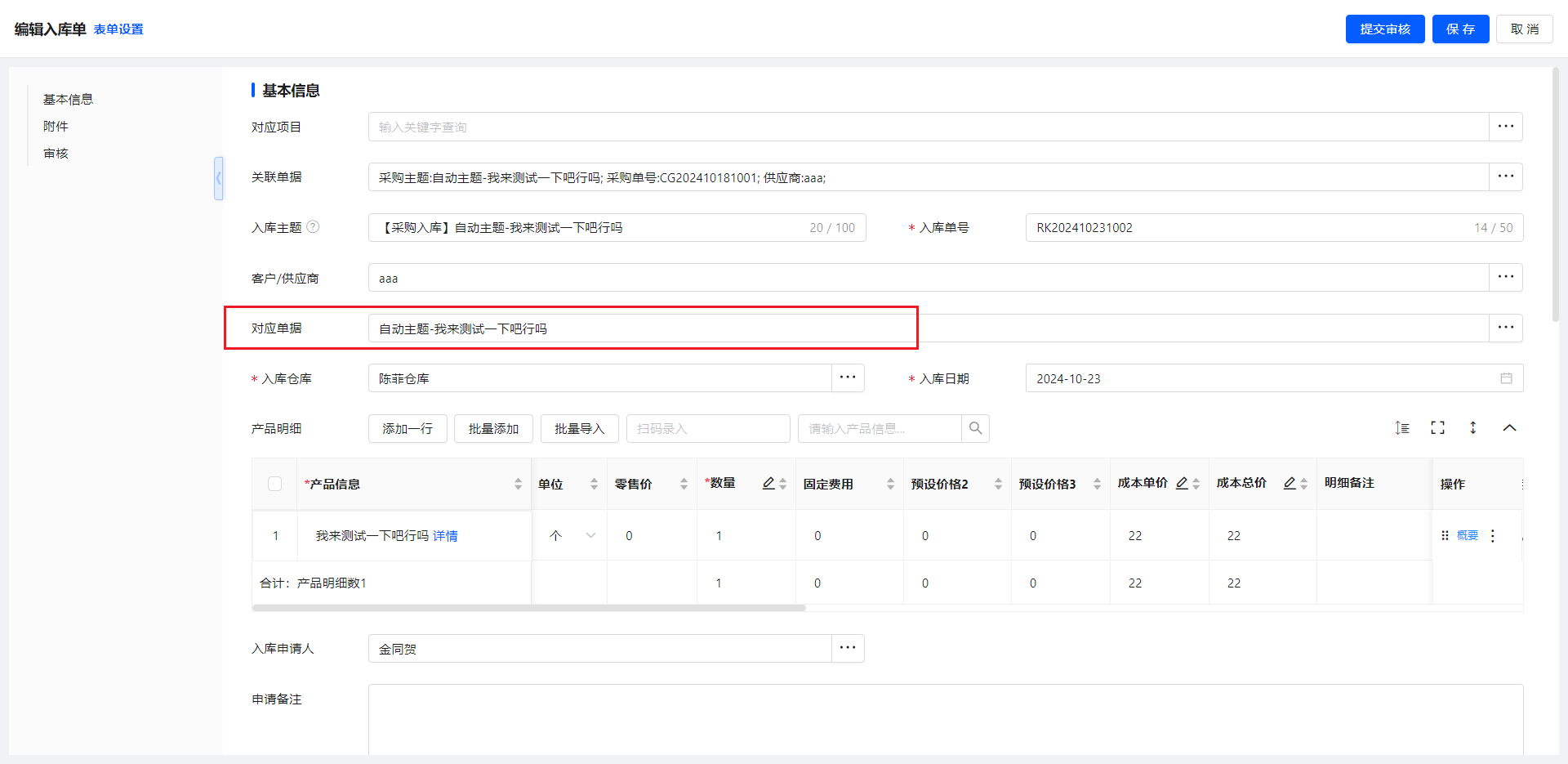Focus the 申请备注 text area
The height and width of the screenshot is (764, 1568).
click(x=946, y=720)
